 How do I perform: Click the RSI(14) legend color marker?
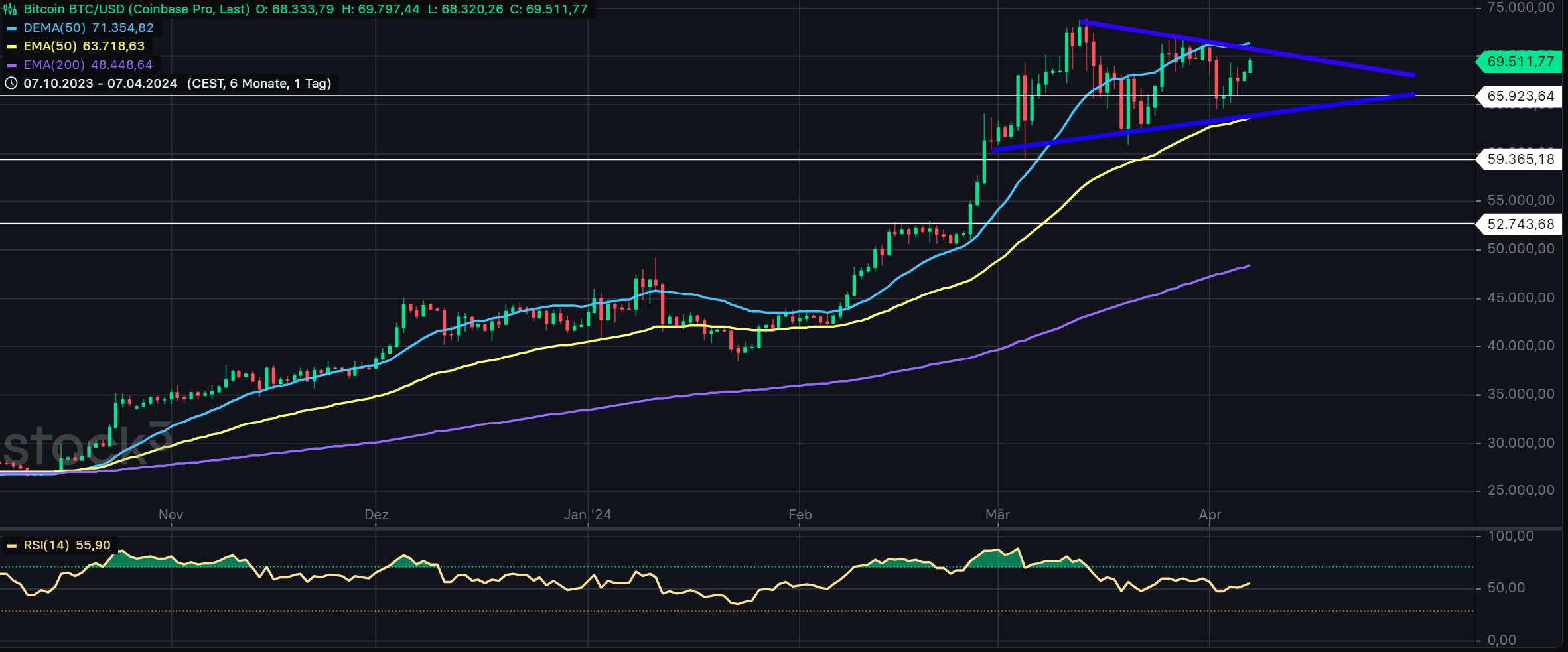click(x=11, y=546)
